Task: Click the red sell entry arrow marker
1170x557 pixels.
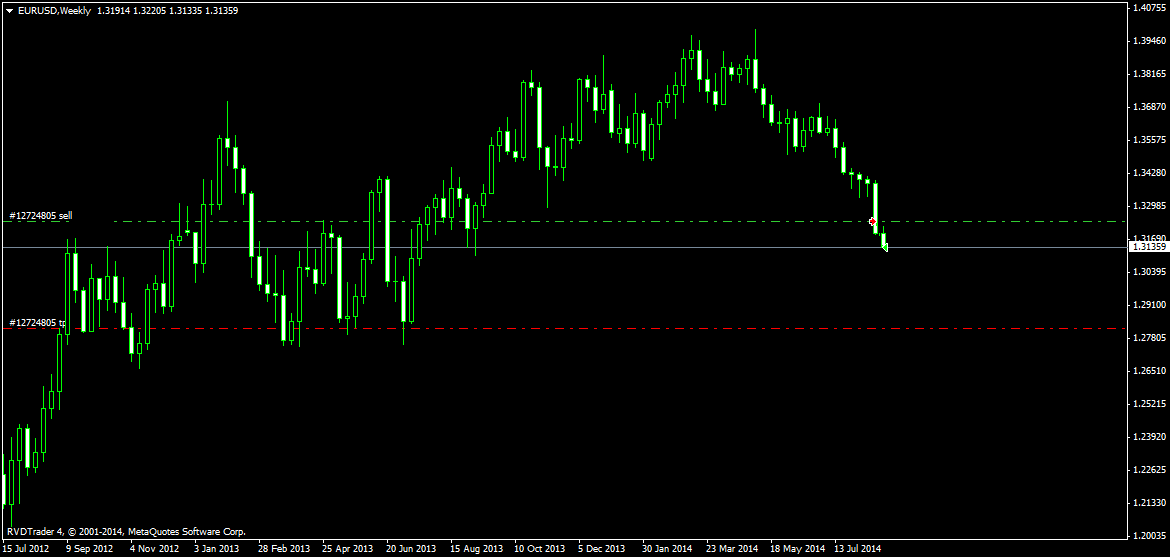Action: tap(873, 221)
